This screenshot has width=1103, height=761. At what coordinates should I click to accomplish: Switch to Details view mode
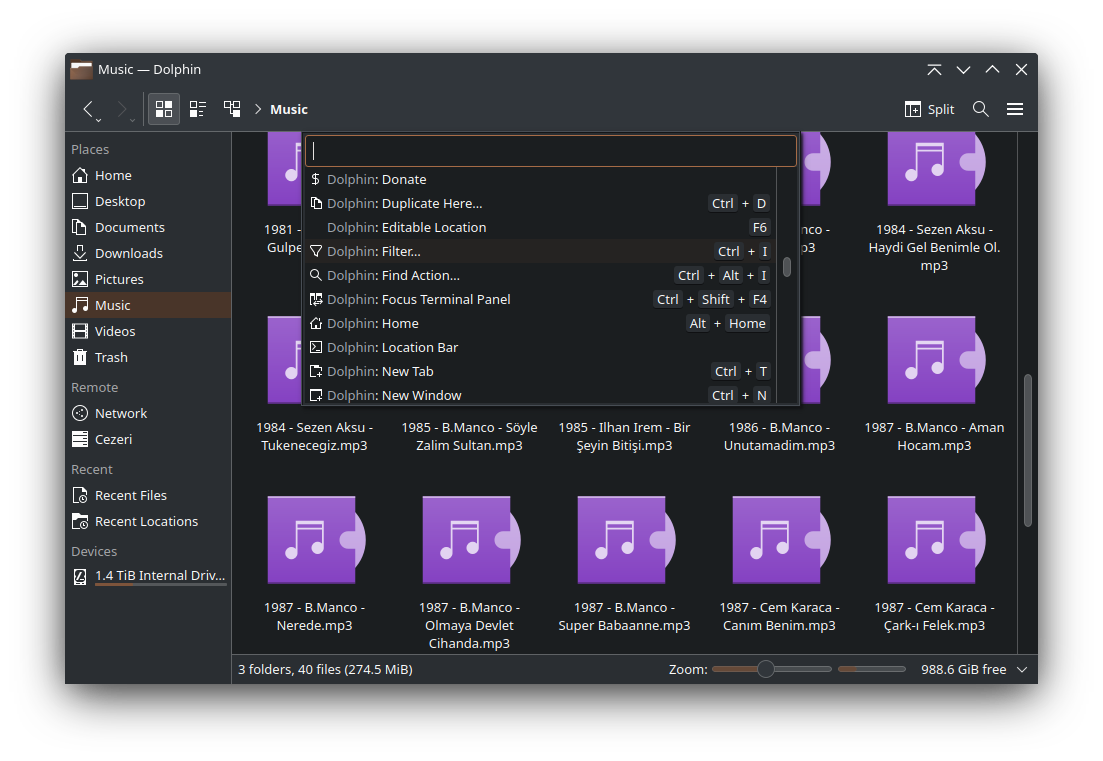232,109
